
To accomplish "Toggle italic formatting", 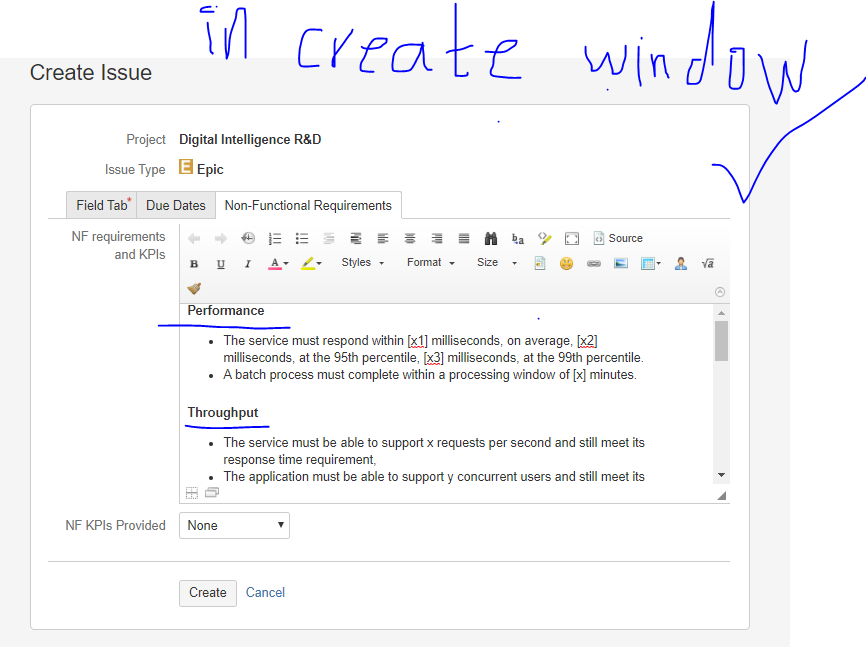I will click(247, 262).
